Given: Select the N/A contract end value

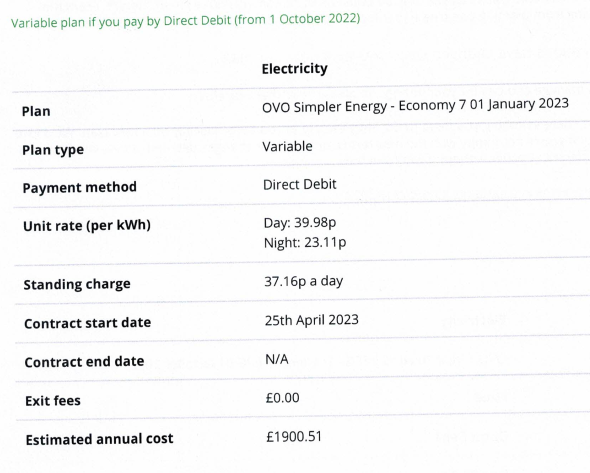Looking at the screenshot, I should tap(277, 359).
